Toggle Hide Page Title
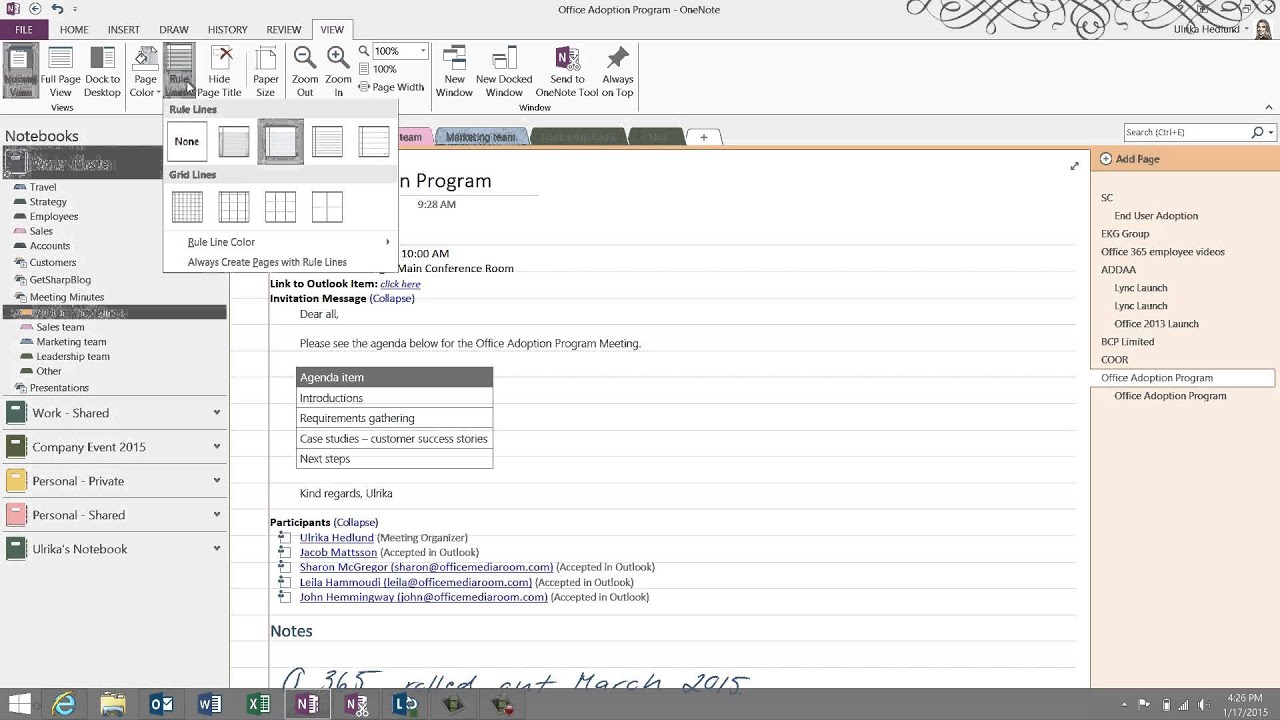The height and width of the screenshot is (720, 1280). tap(219, 72)
